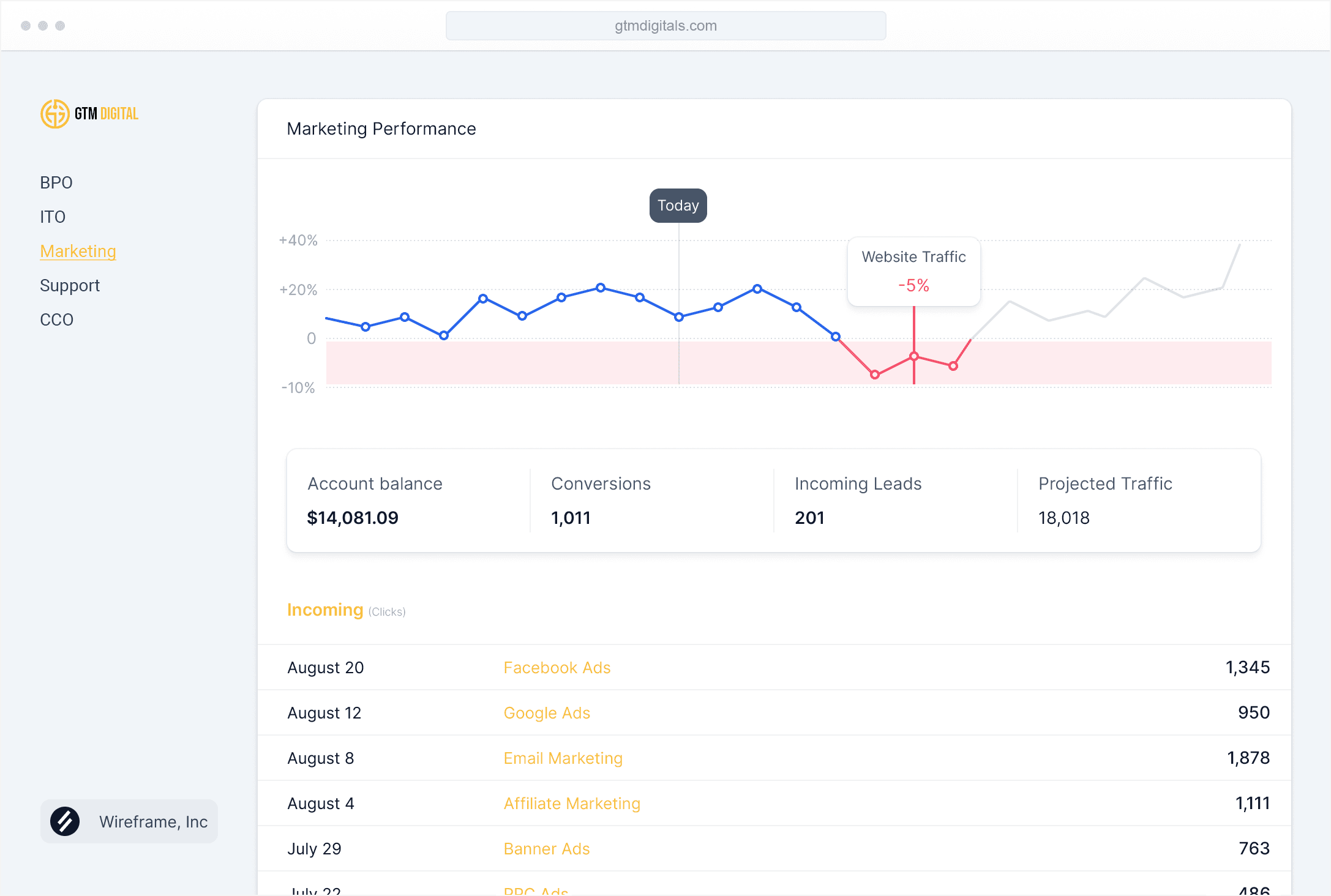Click the Projected Traffic 18,018 stat
Viewport: 1331px width, 896px height.
click(x=1104, y=501)
